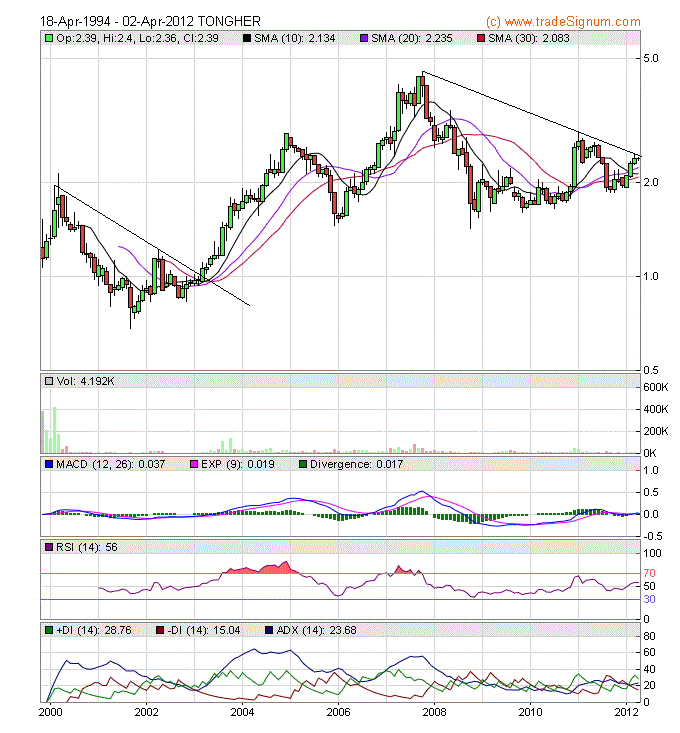Viewport: 680px width, 733px height.
Task: Click the purple SMA (20) legend swatch
Action: tap(364, 38)
